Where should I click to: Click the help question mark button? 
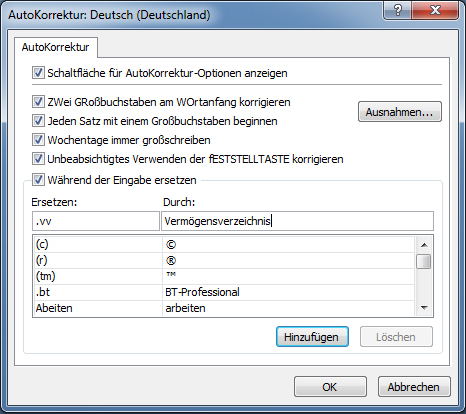tap(397, 11)
